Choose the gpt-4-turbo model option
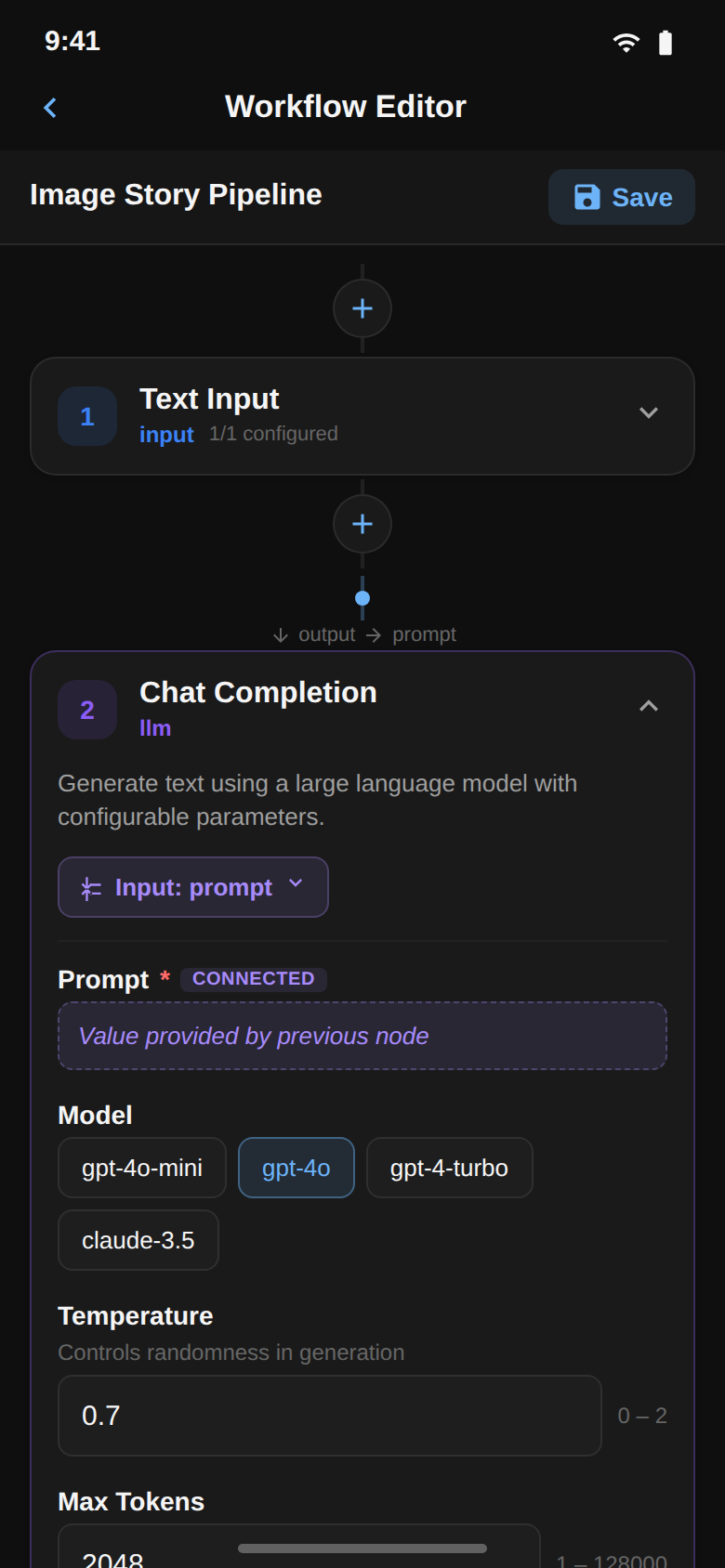Screen dimensions: 725x1568 coord(449,1168)
